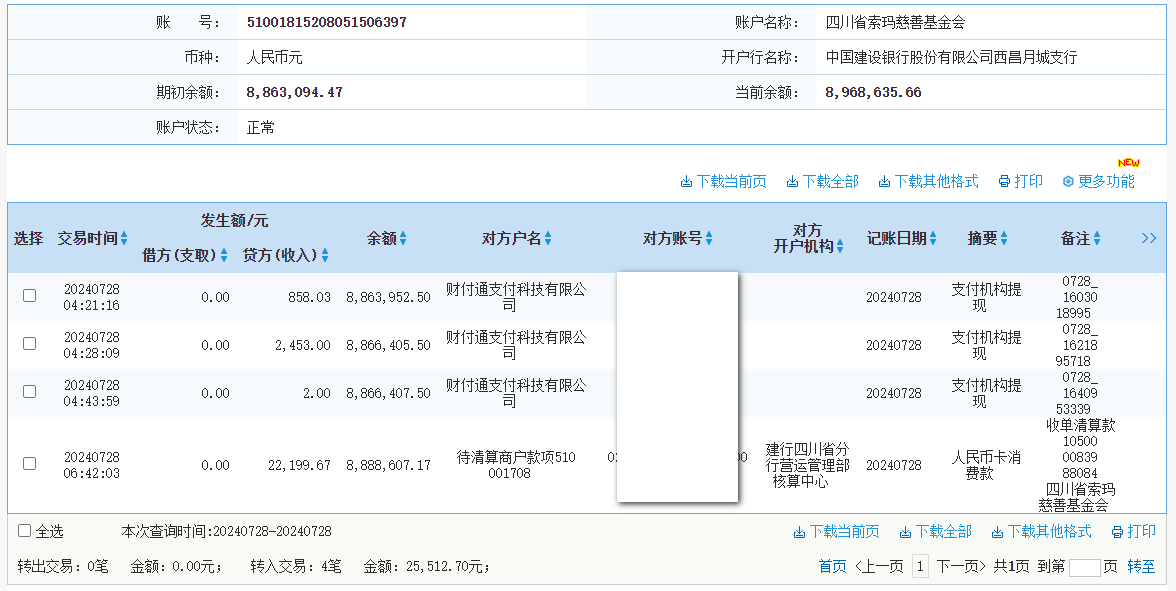Click the bottom 打印 print link
This screenshot has height=591, width=1176.
coord(1133,532)
